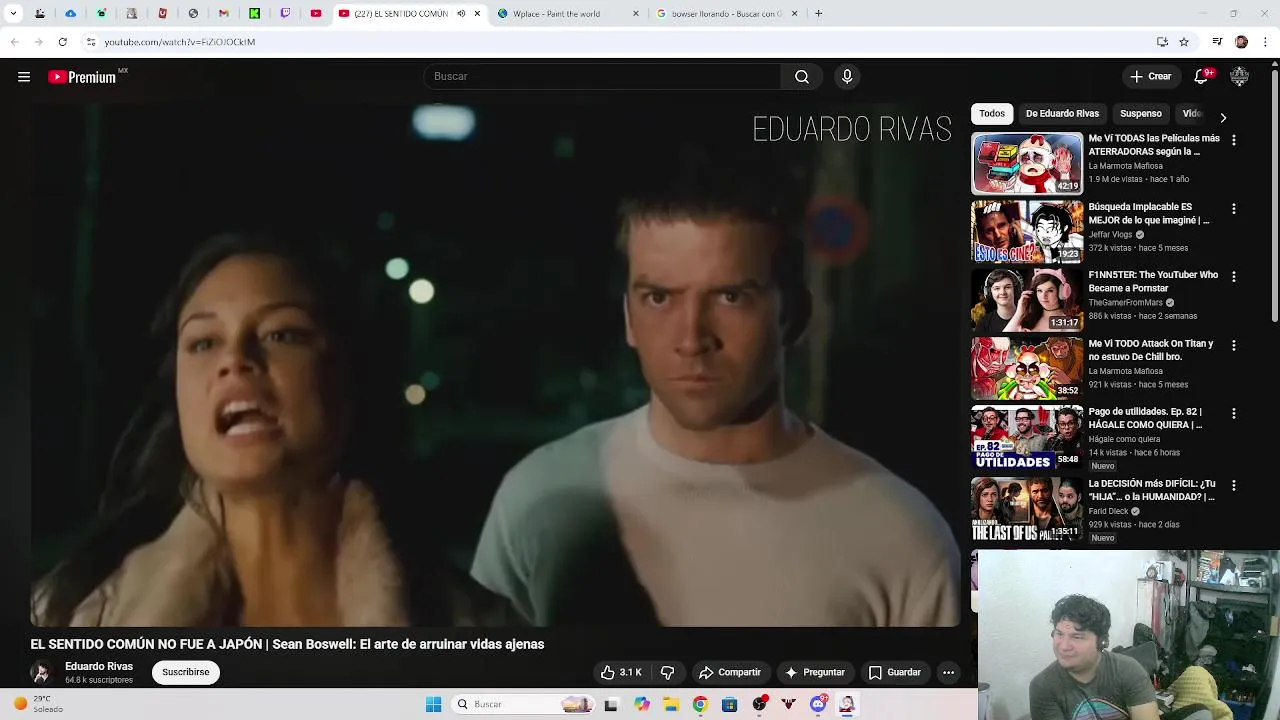Viewport: 1280px width, 720px height.
Task: Open options for Attack On Titan video
Action: [x=1234, y=346]
